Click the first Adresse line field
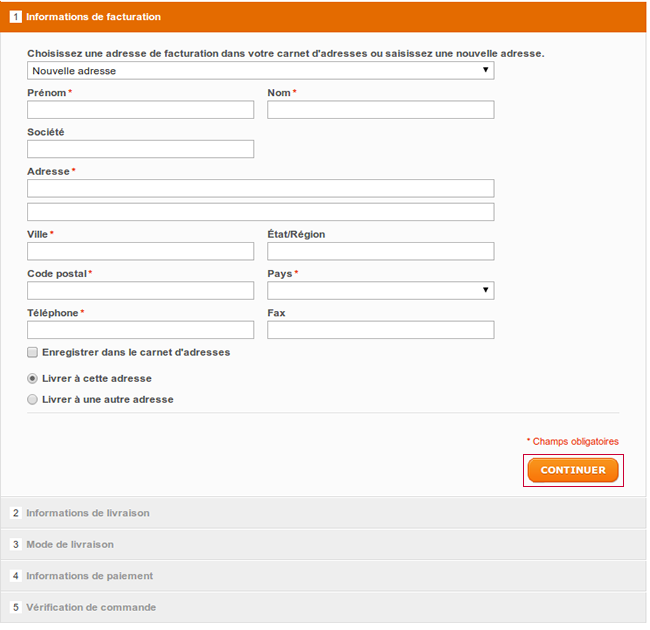The image size is (650, 630). (x=261, y=188)
